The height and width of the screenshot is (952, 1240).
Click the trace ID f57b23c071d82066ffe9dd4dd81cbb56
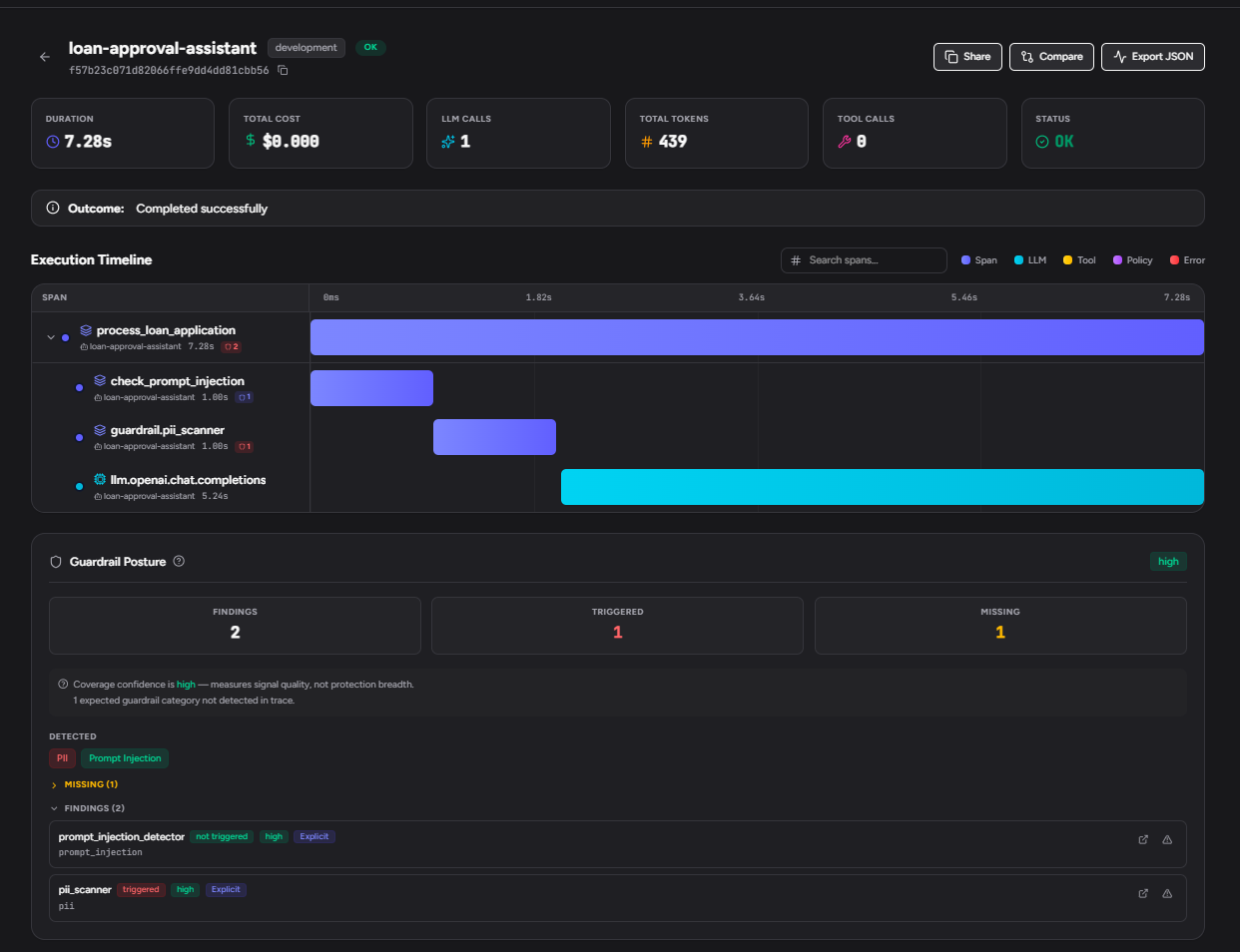click(x=169, y=71)
